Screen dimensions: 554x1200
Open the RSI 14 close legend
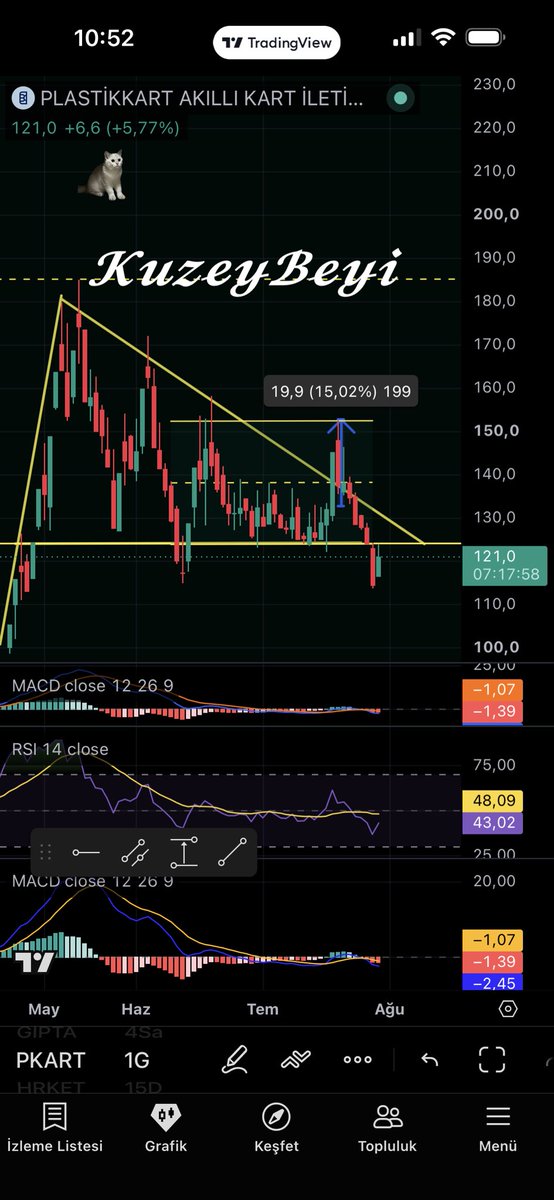coord(60,749)
